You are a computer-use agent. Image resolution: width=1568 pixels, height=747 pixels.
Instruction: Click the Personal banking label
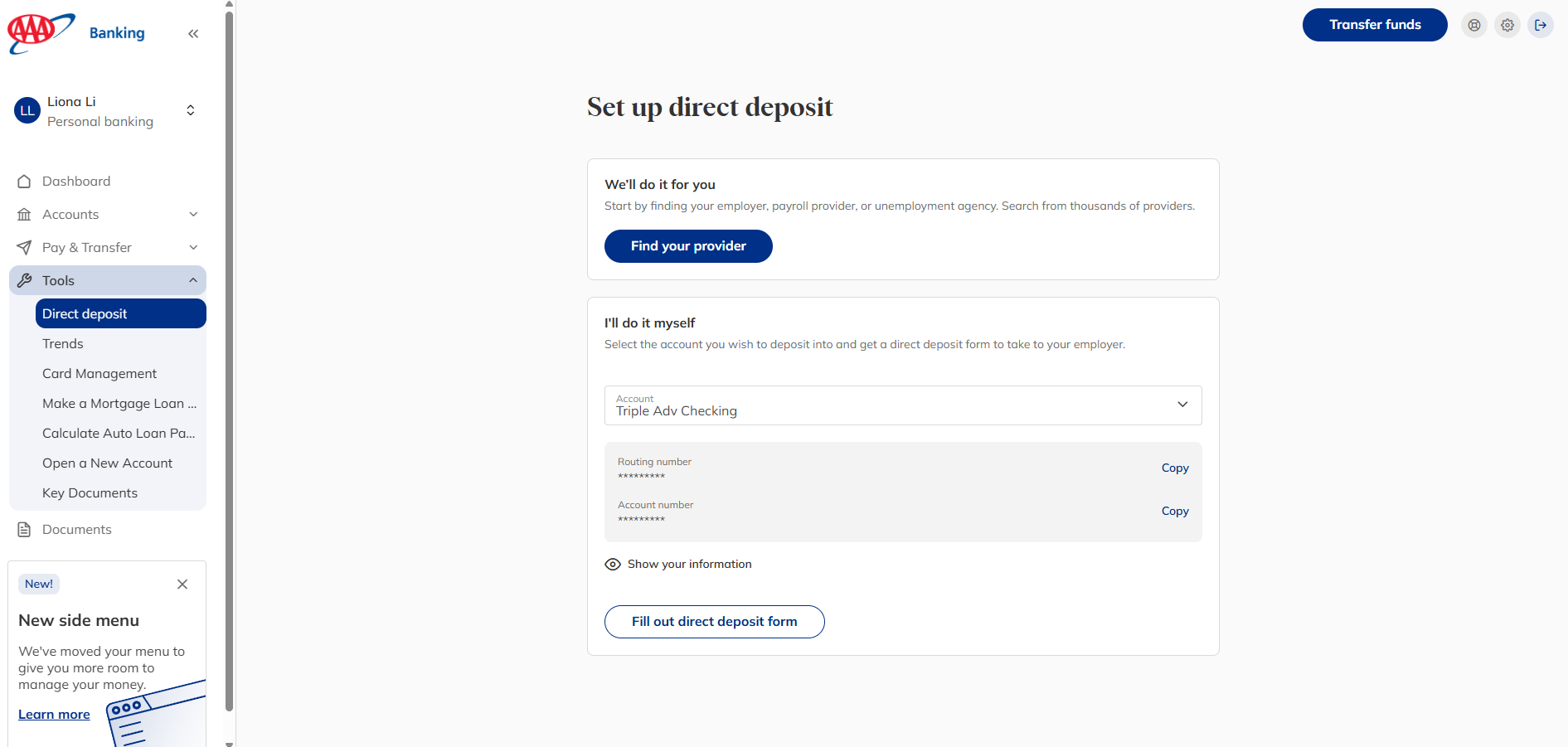coord(100,122)
